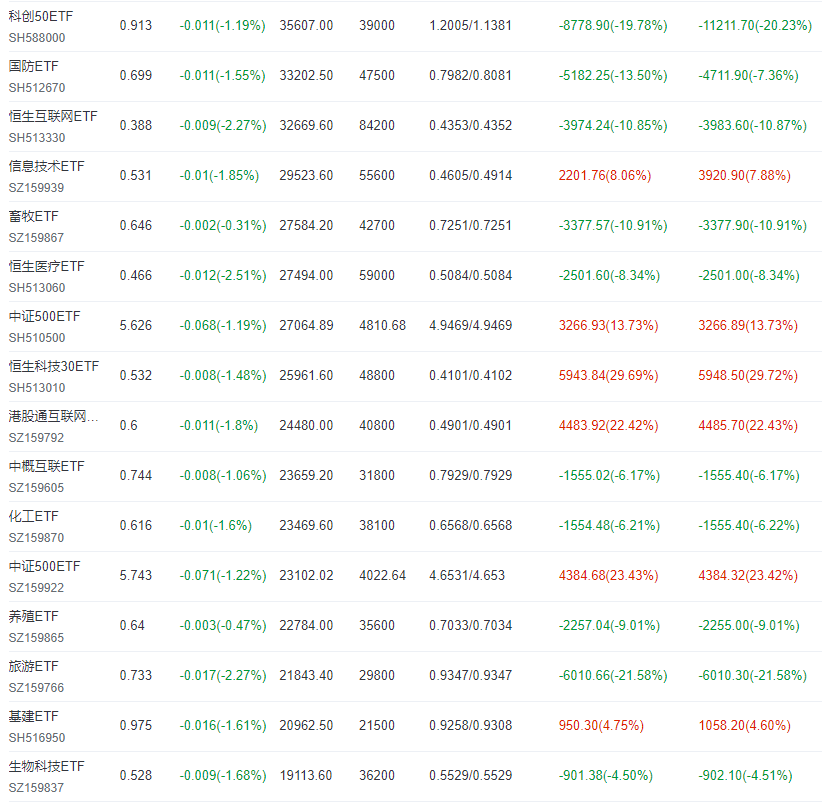The width and height of the screenshot is (822, 802).
Task: Select change -0.017(-2.27%) for 旅游ETF
Action: coord(223,676)
